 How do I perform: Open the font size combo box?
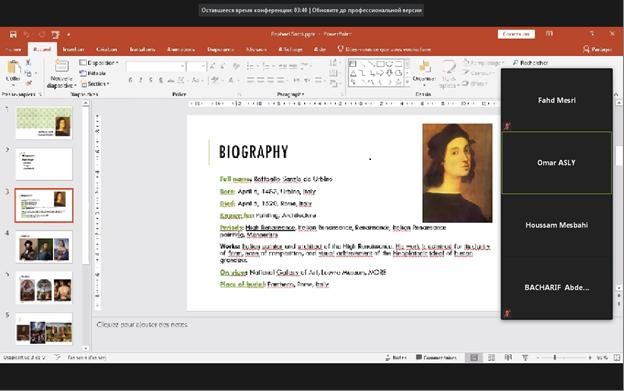coord(196,66)
